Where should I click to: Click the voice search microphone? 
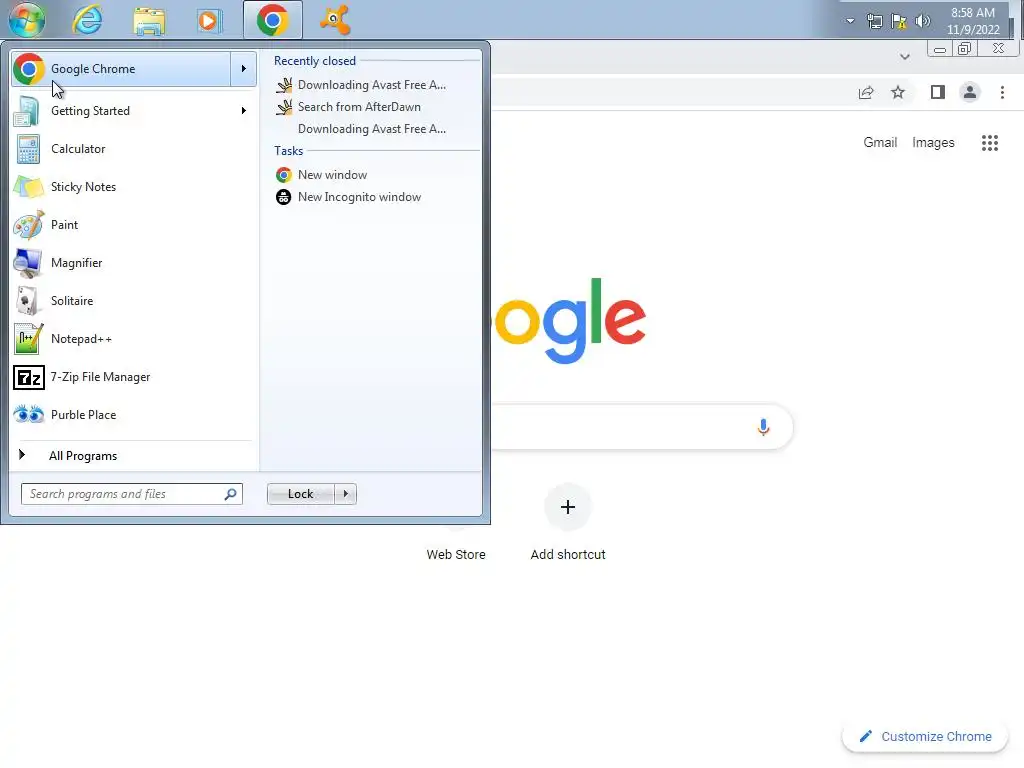(x=763, y=427)
